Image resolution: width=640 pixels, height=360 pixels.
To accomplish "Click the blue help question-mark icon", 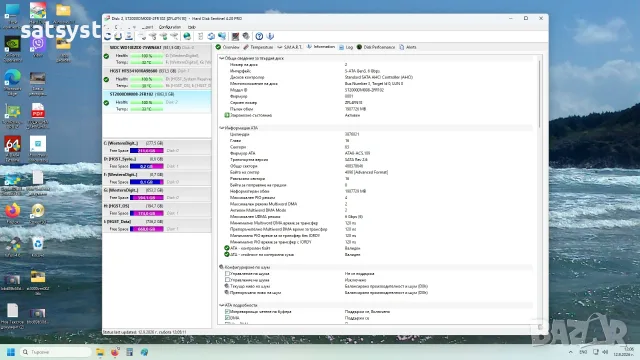I will [x=259, y=36].
